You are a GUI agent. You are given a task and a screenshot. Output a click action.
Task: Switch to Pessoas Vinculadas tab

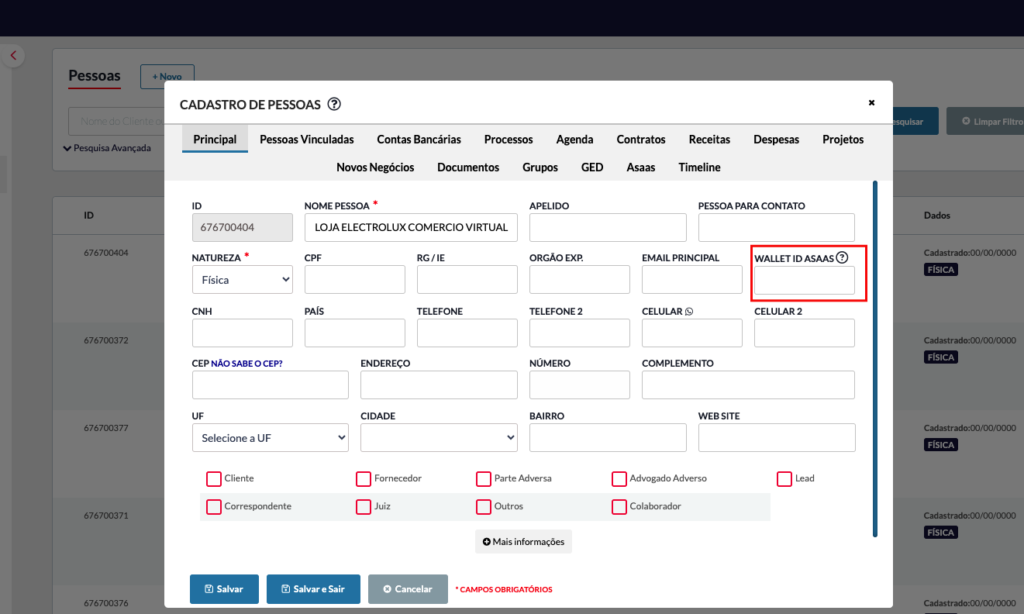pyautogui.click(x=307, y=139)
